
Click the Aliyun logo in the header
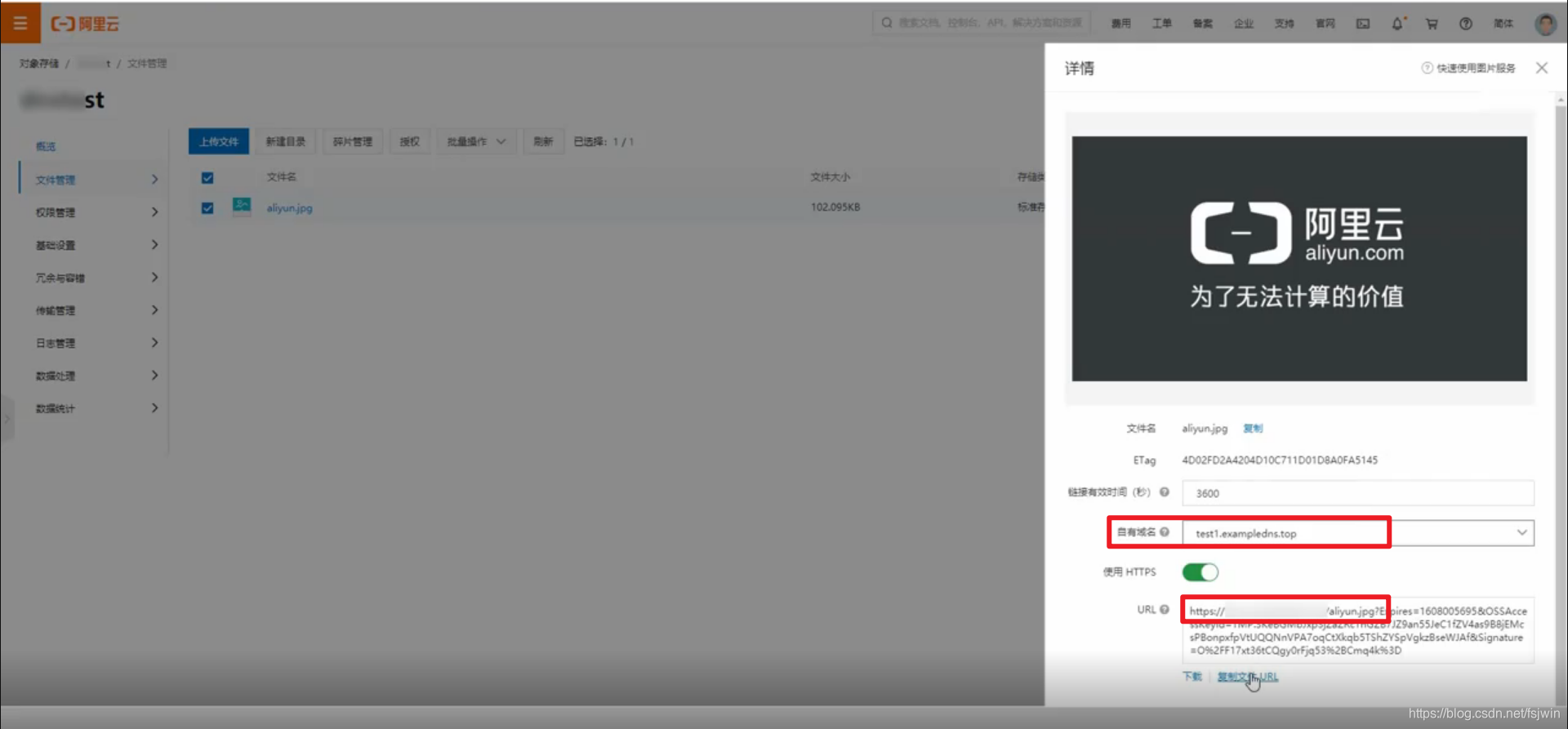pos(85,24)
